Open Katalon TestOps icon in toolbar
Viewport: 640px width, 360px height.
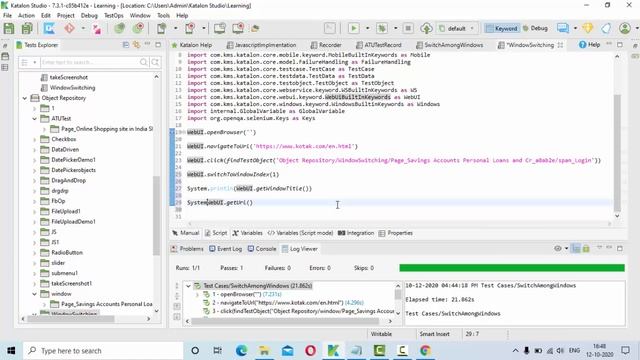pyautogui.click(x=49, y=28)
